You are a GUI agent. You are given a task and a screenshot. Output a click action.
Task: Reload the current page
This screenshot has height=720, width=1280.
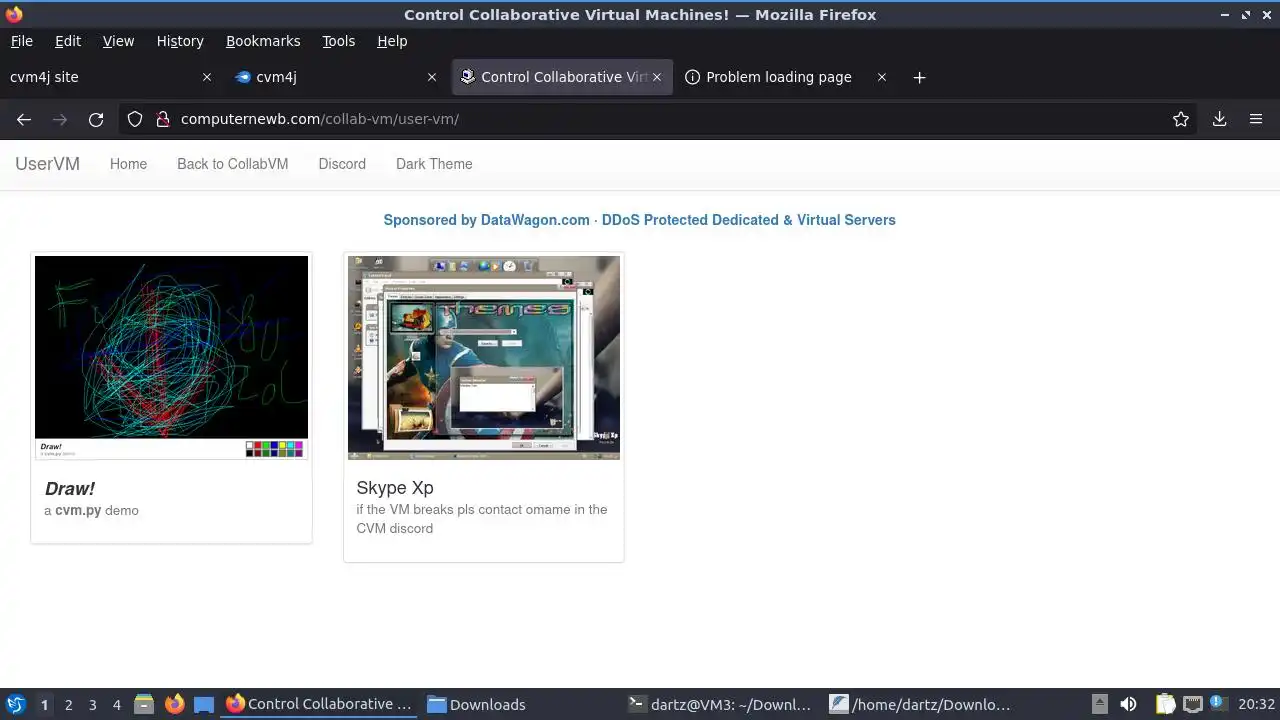coord(96,119)
